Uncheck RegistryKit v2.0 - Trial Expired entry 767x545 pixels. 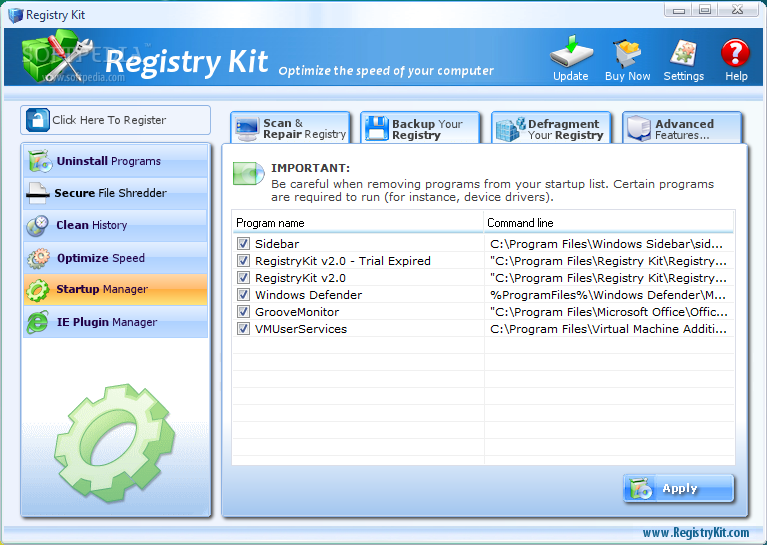point(243,261)
